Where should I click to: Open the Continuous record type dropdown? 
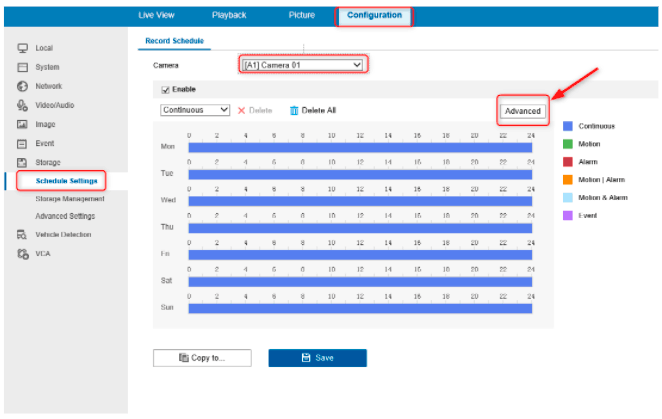click(195, 110)
